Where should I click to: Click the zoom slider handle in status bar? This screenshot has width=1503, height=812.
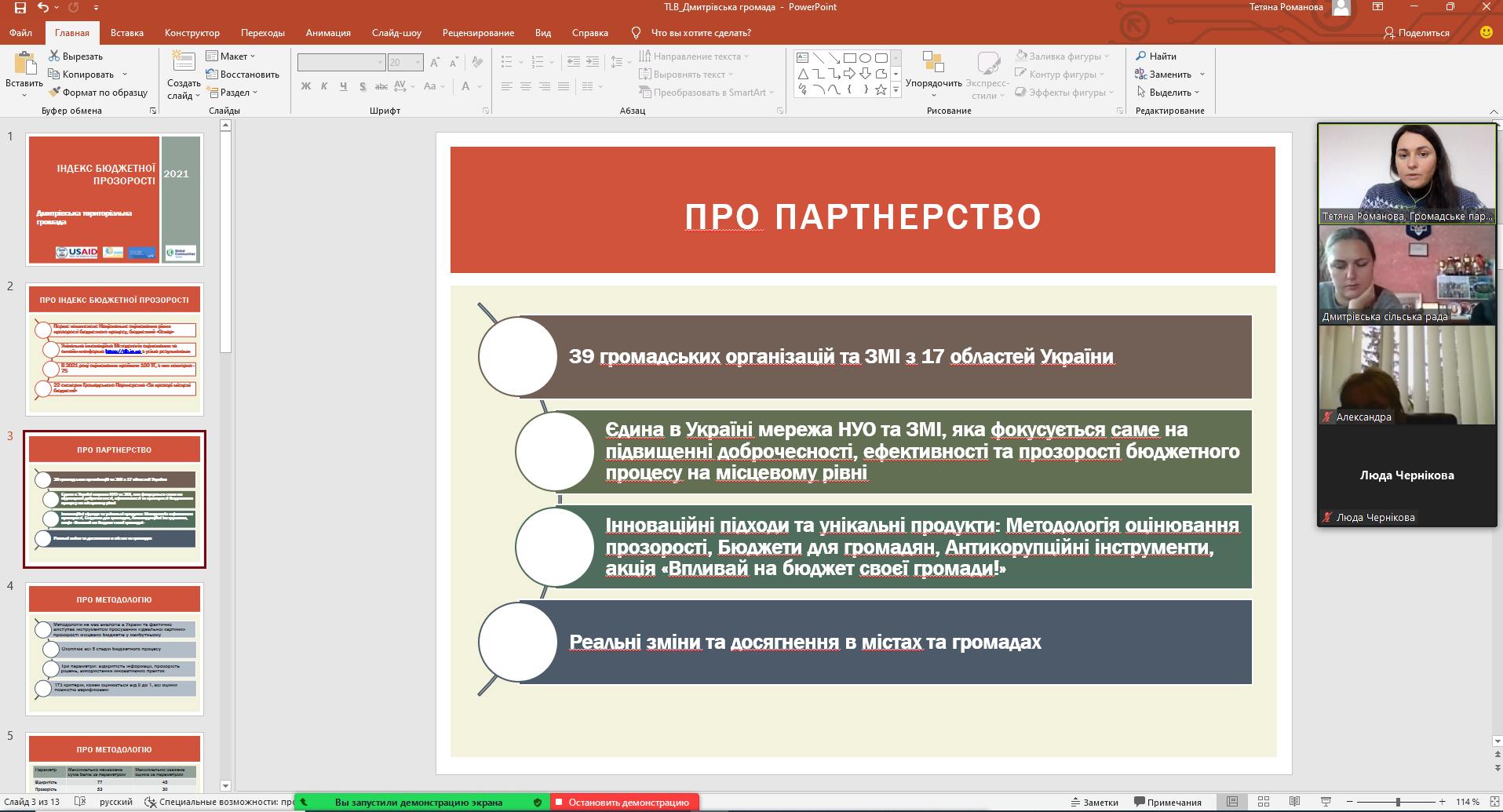coord(1398,803)
